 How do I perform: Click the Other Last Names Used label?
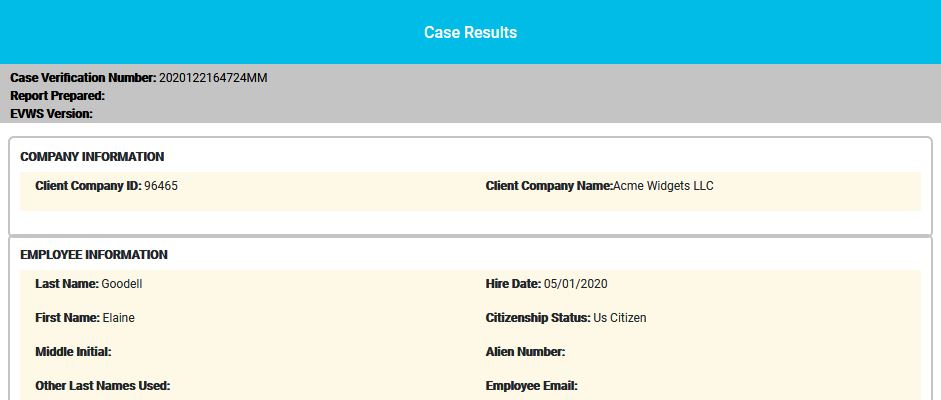coord(103,386)
